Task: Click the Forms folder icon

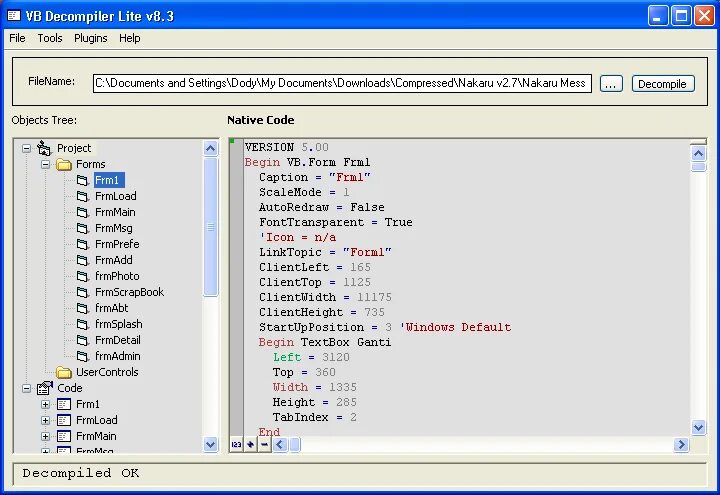Action: (64, 164)
